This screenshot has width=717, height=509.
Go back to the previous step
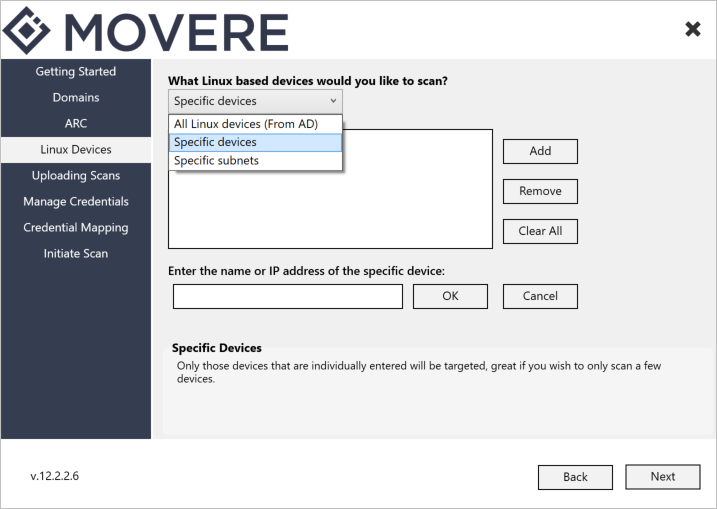575,477
